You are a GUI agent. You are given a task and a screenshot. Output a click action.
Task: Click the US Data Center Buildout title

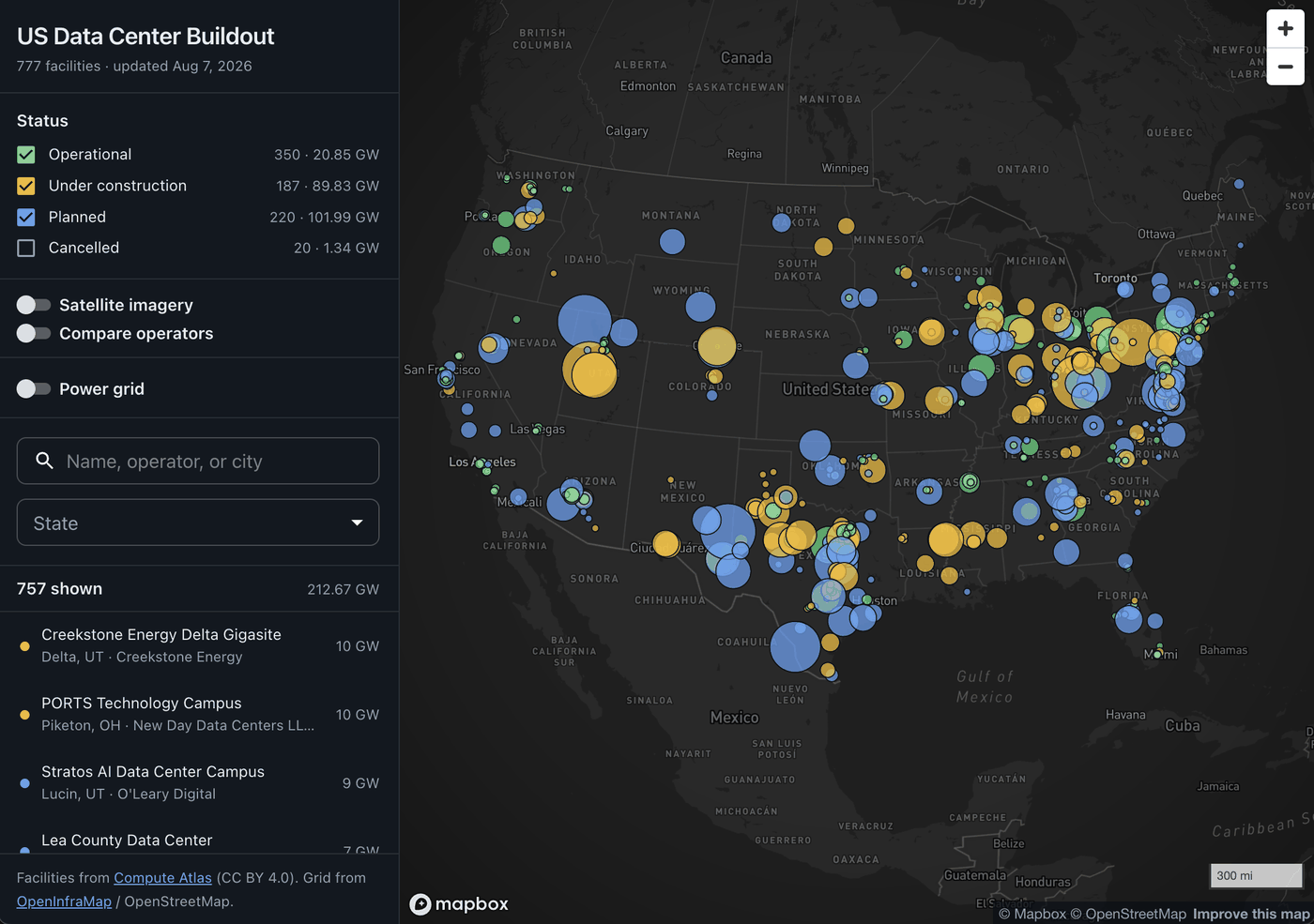click(145, 36)
